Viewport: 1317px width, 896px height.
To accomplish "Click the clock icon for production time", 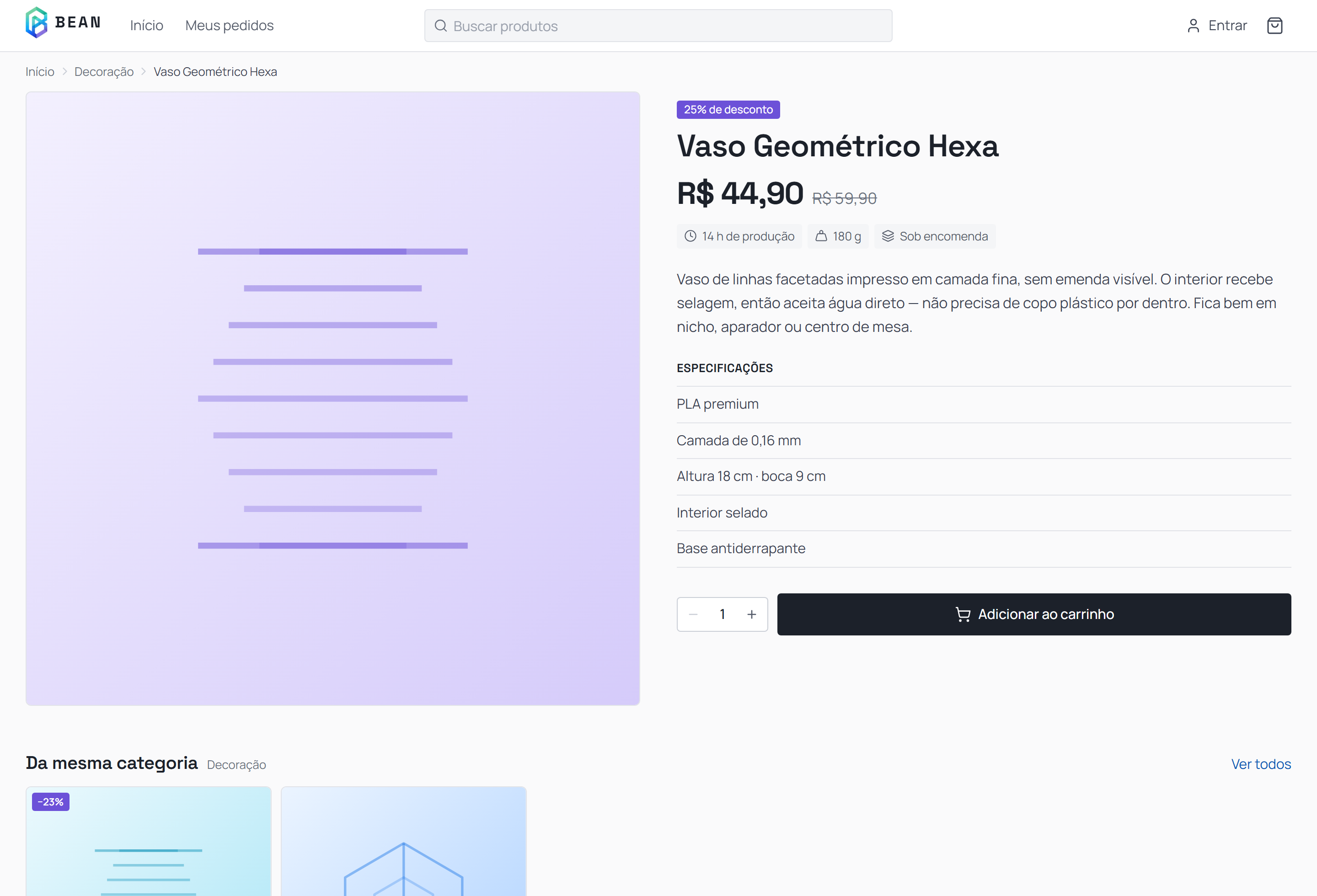I will 690,236.
